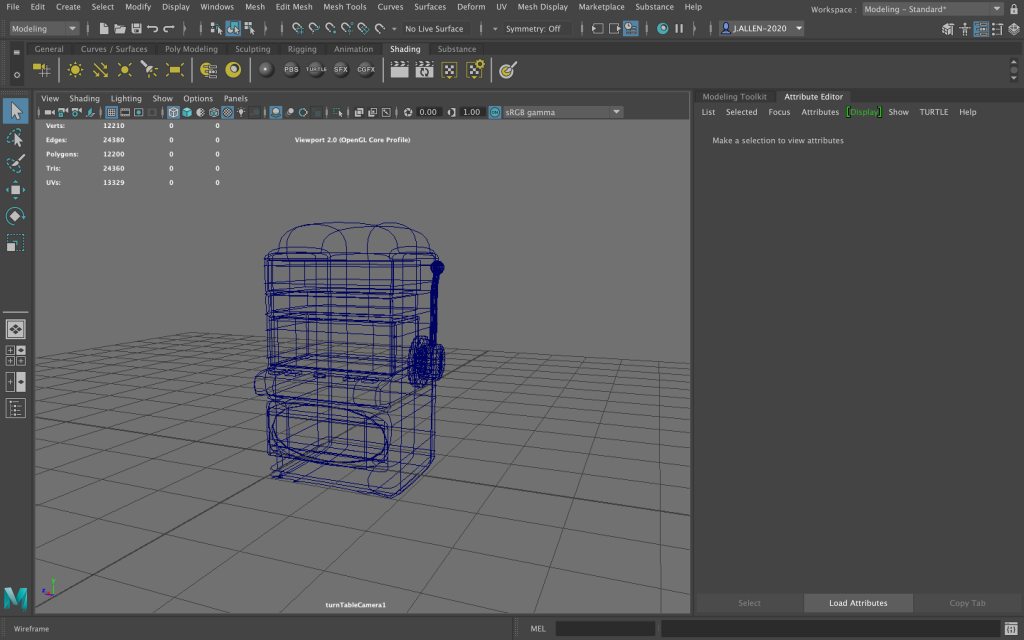Click the viewport exposure value field

click(x=428, y=112)
